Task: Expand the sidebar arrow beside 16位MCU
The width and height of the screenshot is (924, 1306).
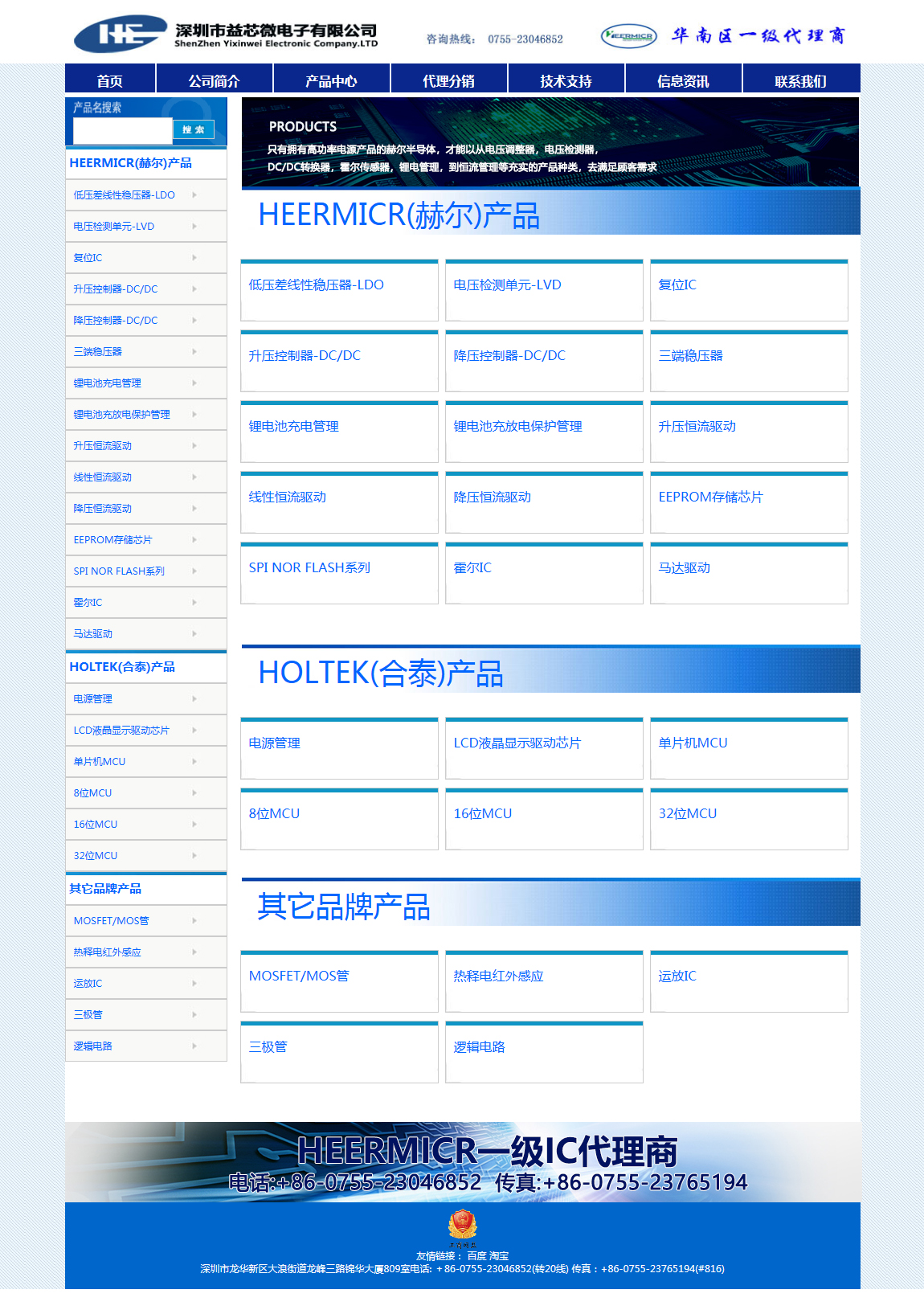Action: point(194,824)
